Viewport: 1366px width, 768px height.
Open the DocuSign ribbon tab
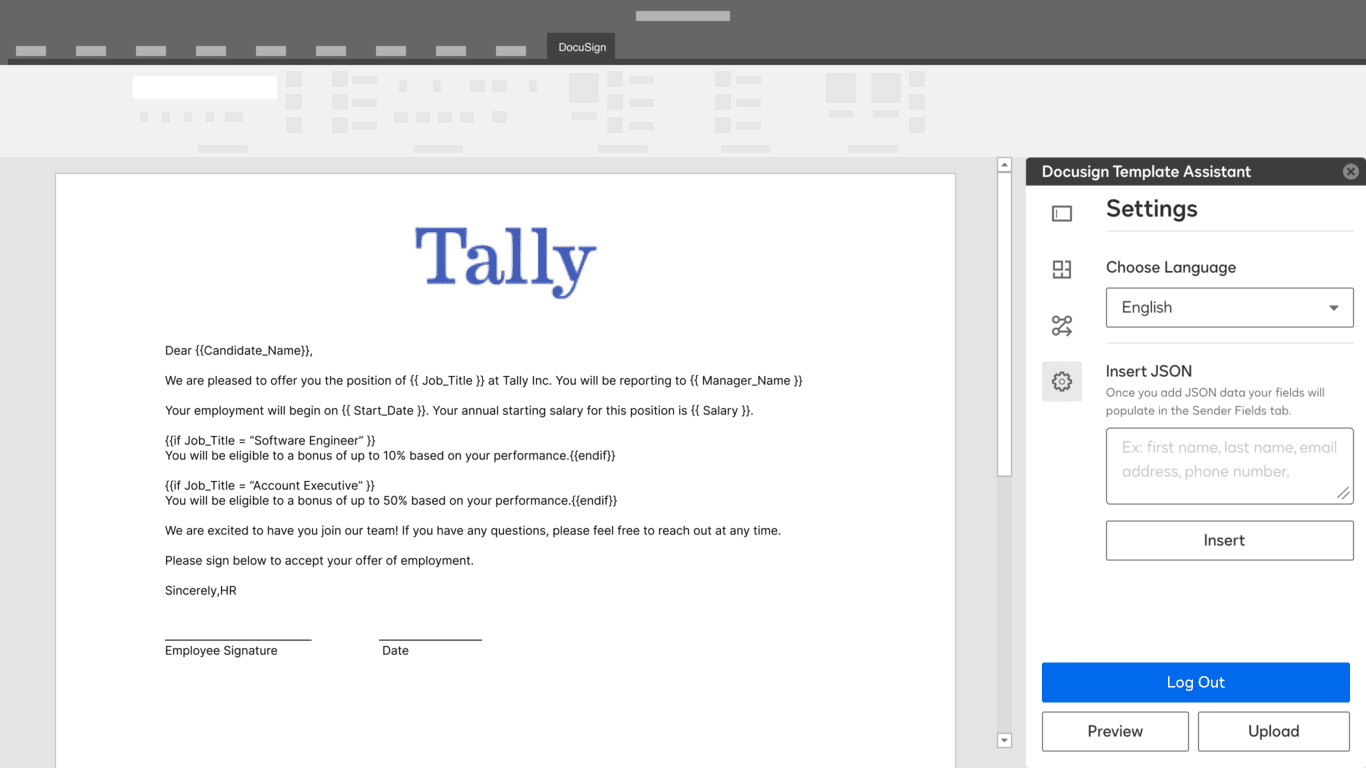click(x=581, y=47)
